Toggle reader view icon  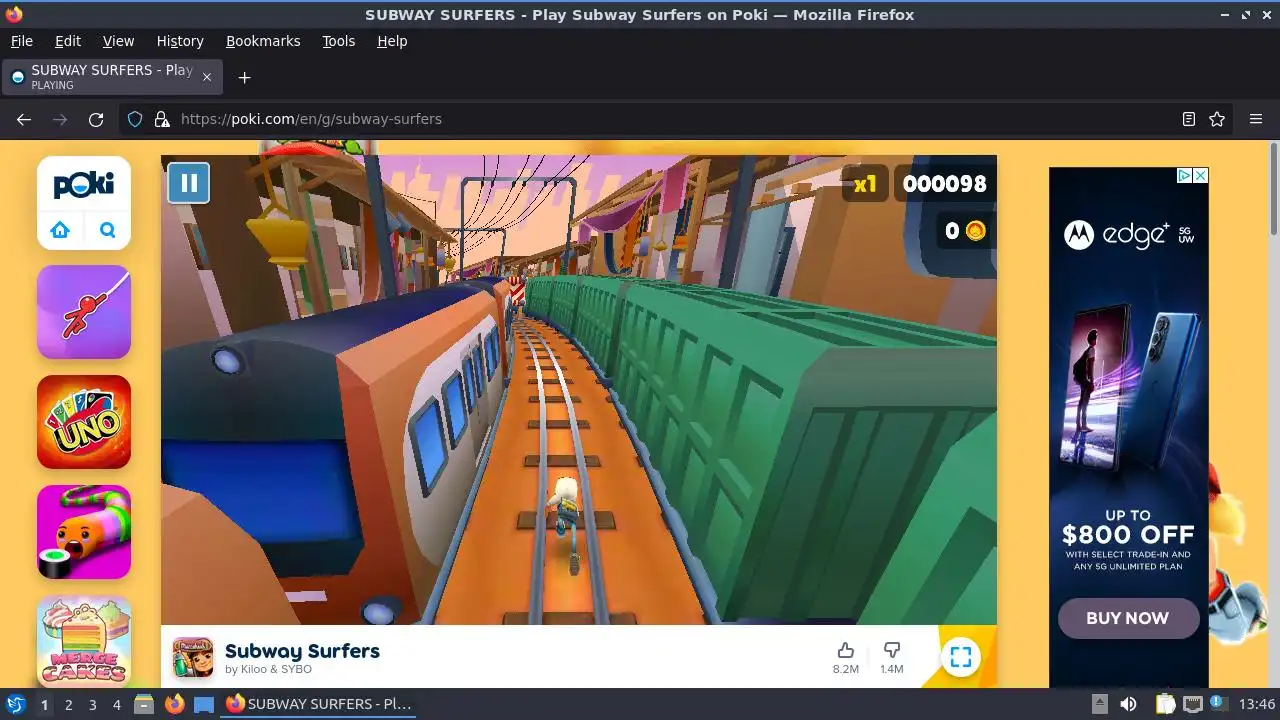(1189, 119)
